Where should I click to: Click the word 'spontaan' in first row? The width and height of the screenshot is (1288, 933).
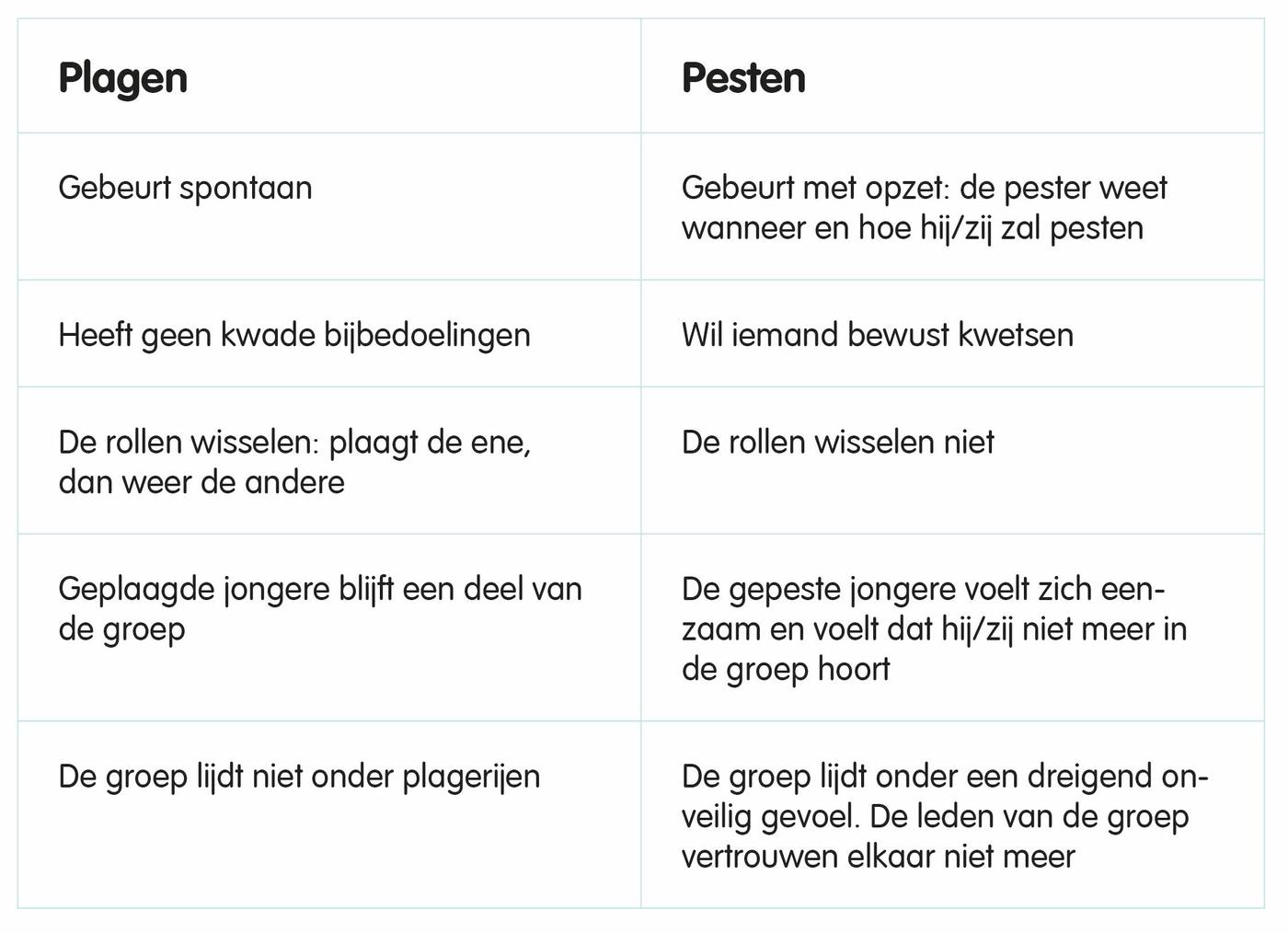(246, 189)
